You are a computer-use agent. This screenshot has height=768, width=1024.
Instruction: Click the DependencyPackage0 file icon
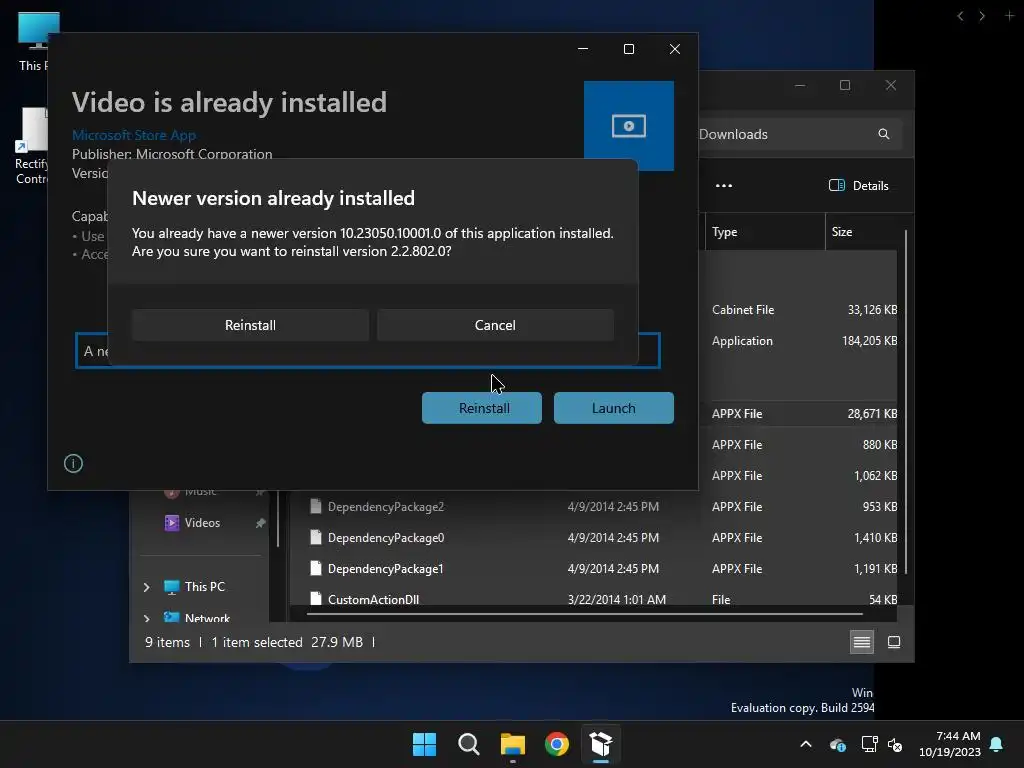tap(315, 537)
